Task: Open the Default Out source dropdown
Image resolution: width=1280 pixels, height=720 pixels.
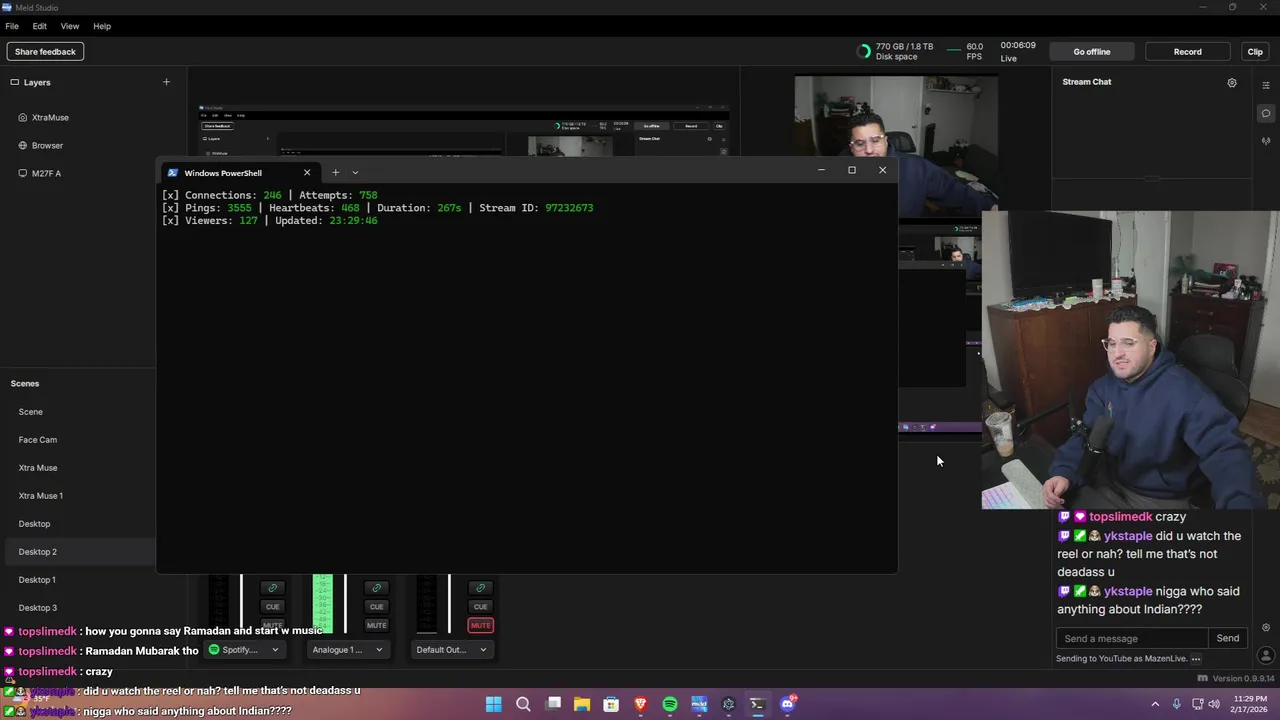Action: click(x=451, y=650)
